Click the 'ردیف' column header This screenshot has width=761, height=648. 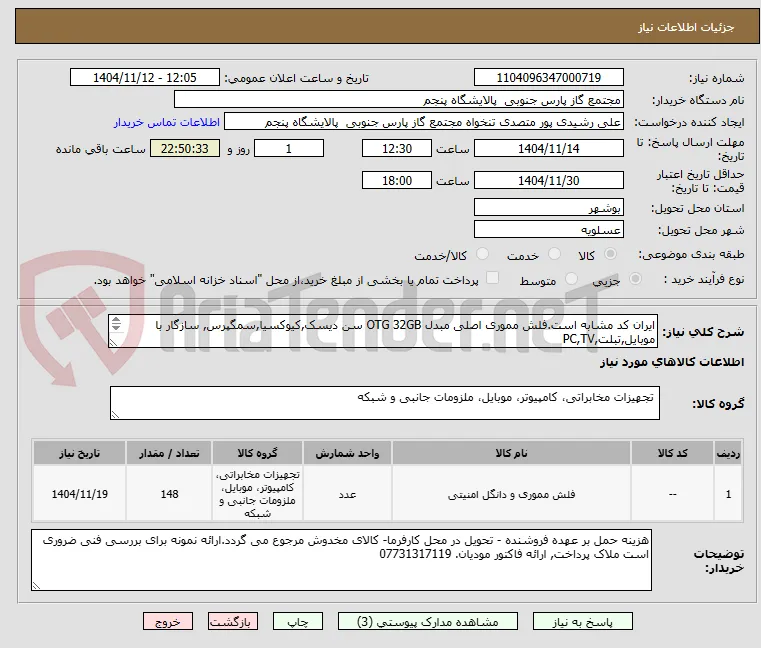click(728, 453)
